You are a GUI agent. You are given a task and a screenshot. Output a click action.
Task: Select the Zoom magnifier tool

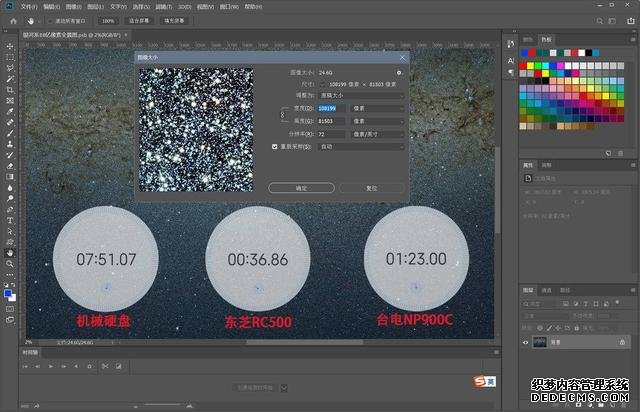click(x=10, y=264)
